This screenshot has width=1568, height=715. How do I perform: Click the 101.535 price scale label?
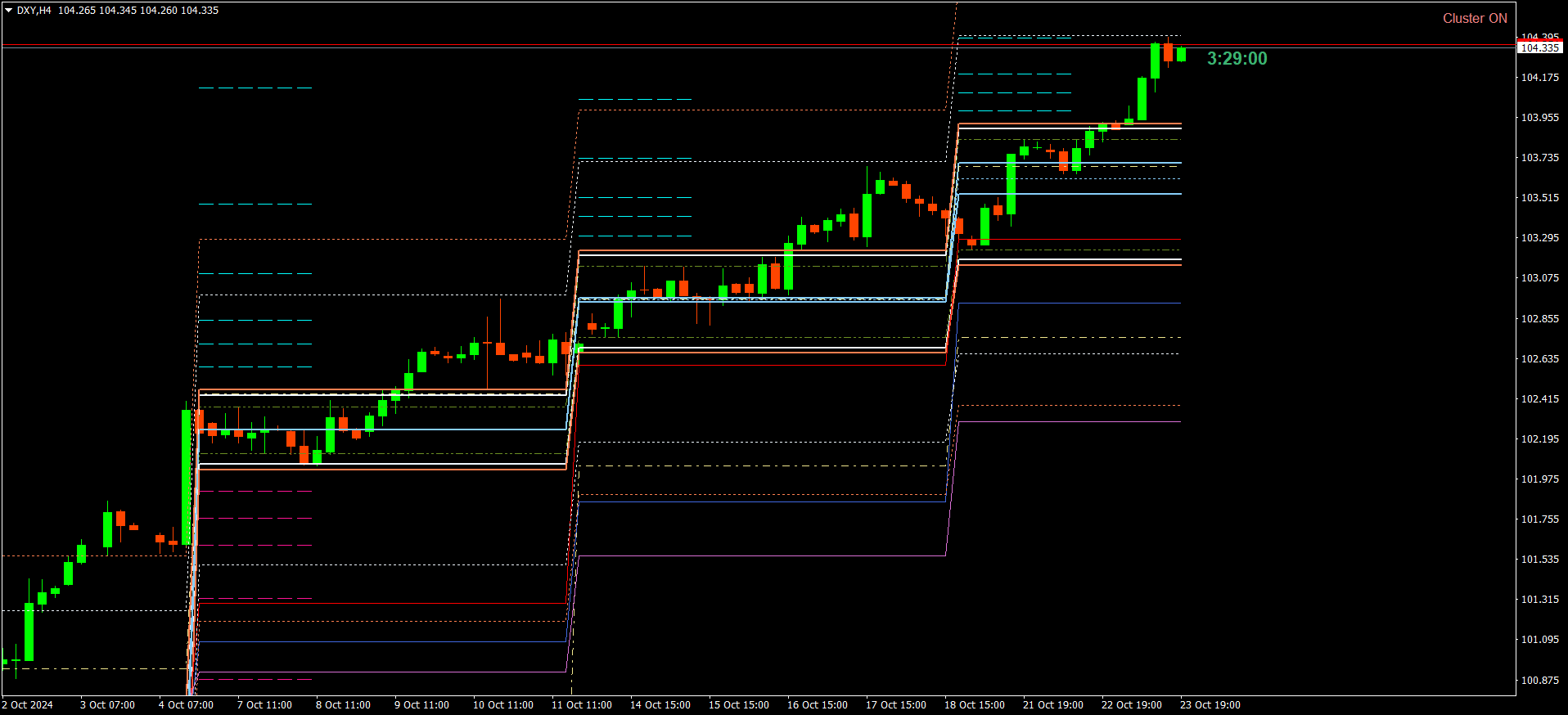point(1539,560)
